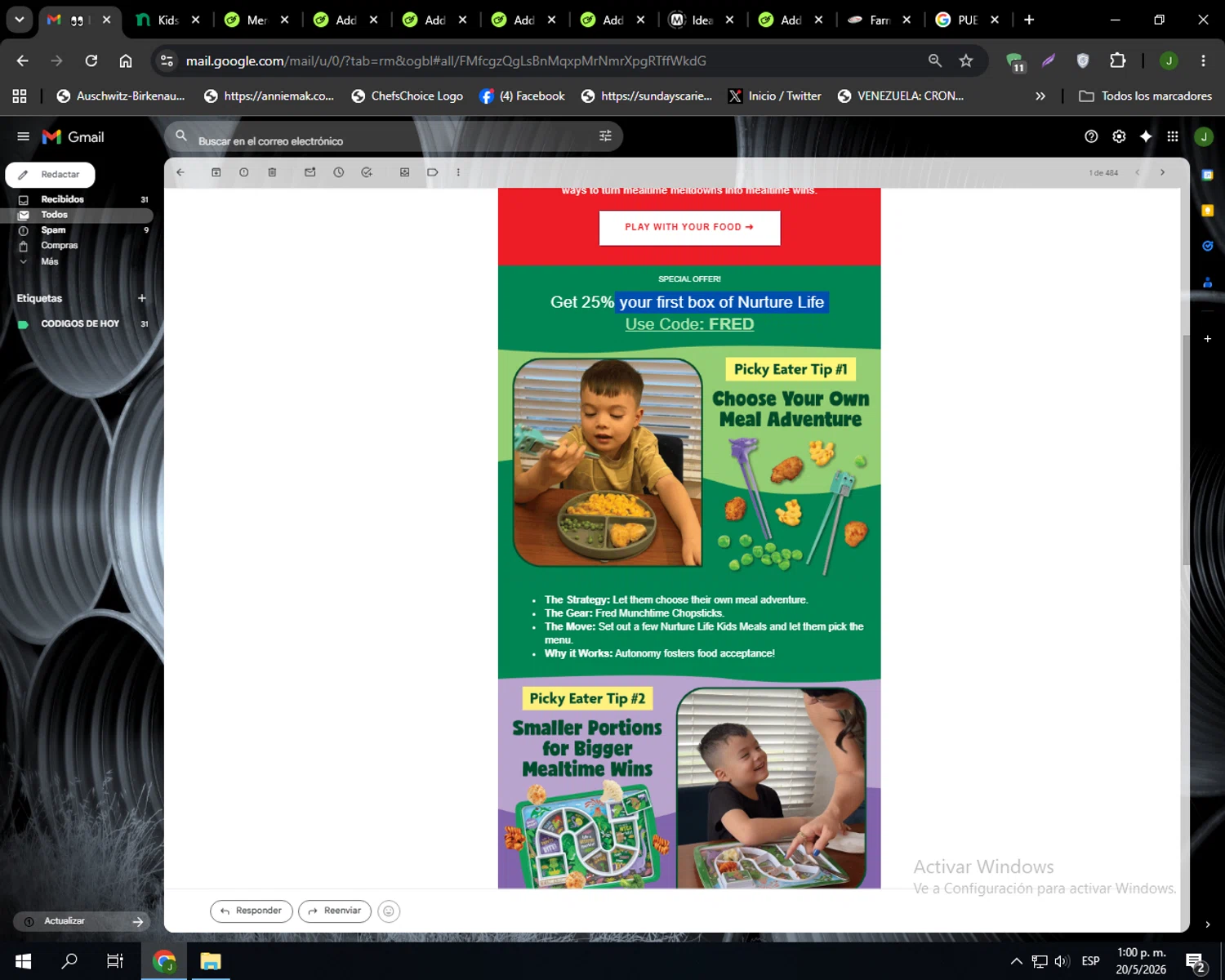Go to older email arrow

point(1163,172)
